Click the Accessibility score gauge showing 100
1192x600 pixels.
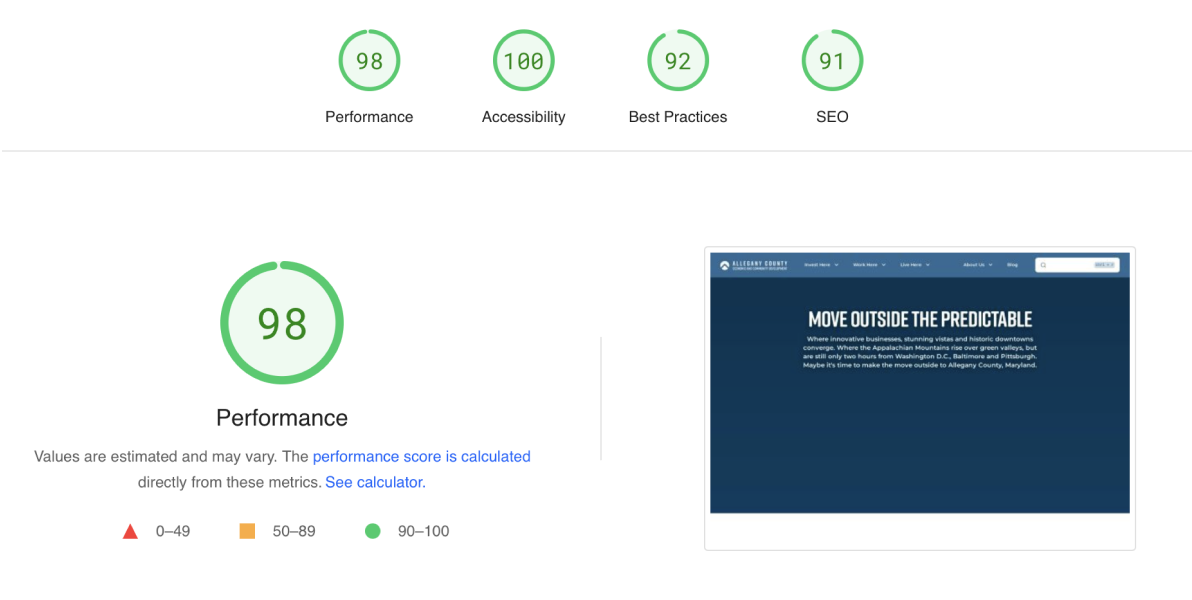click(x=523, y=61)
